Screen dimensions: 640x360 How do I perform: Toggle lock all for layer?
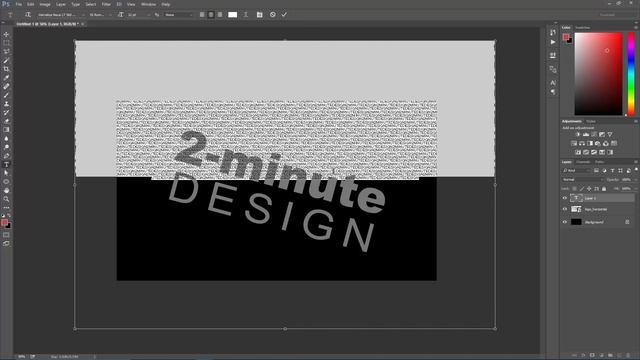point(604,189)
